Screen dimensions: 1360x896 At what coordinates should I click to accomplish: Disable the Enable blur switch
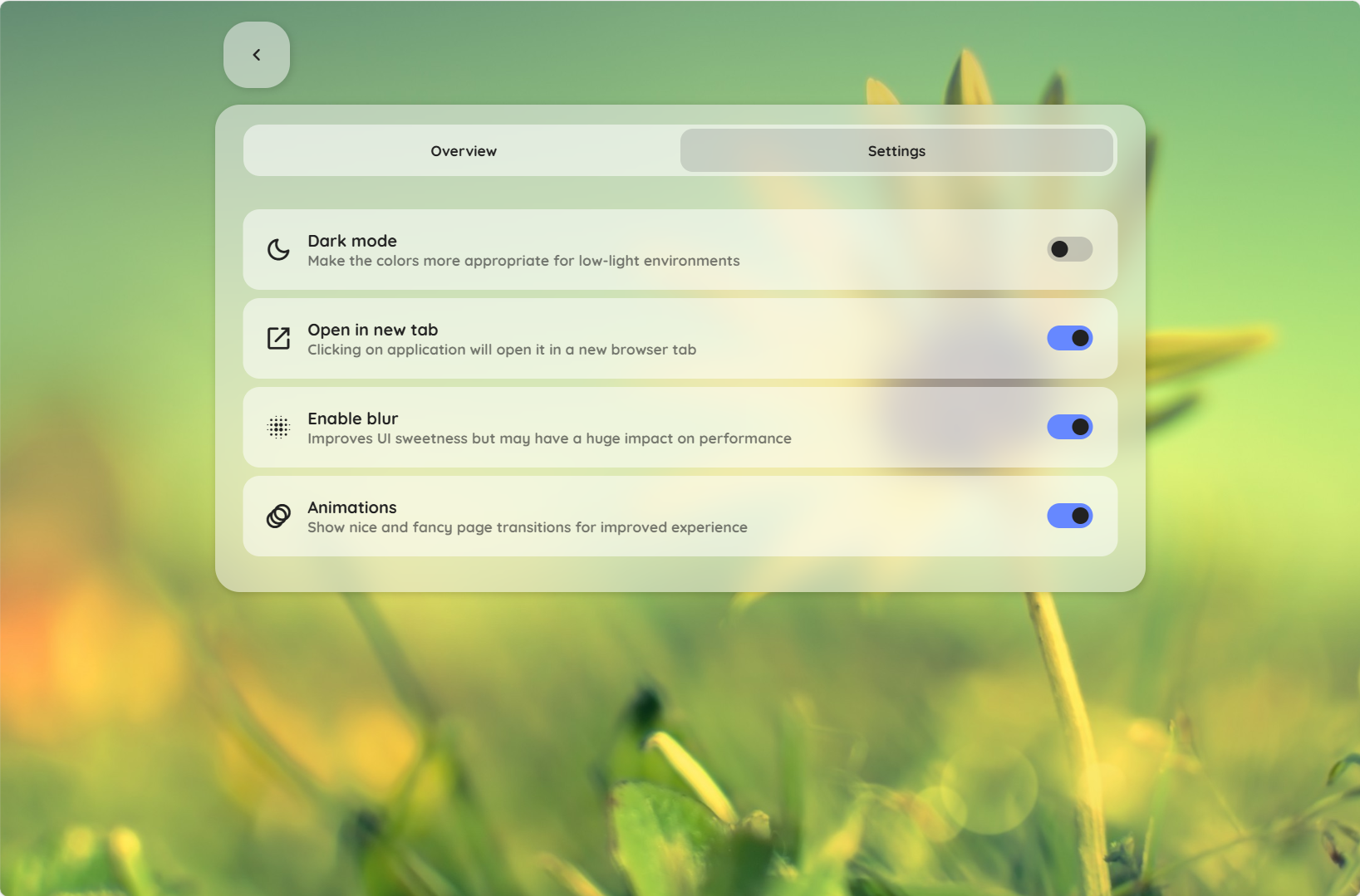coord(1069,427)
